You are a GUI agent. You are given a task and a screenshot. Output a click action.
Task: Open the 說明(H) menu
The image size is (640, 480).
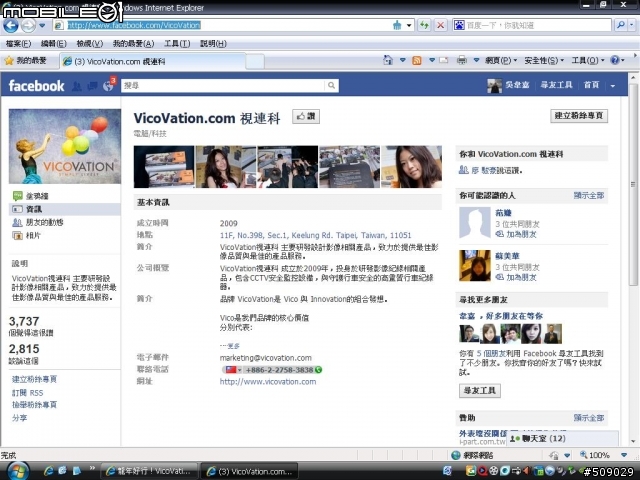(213, 44)
